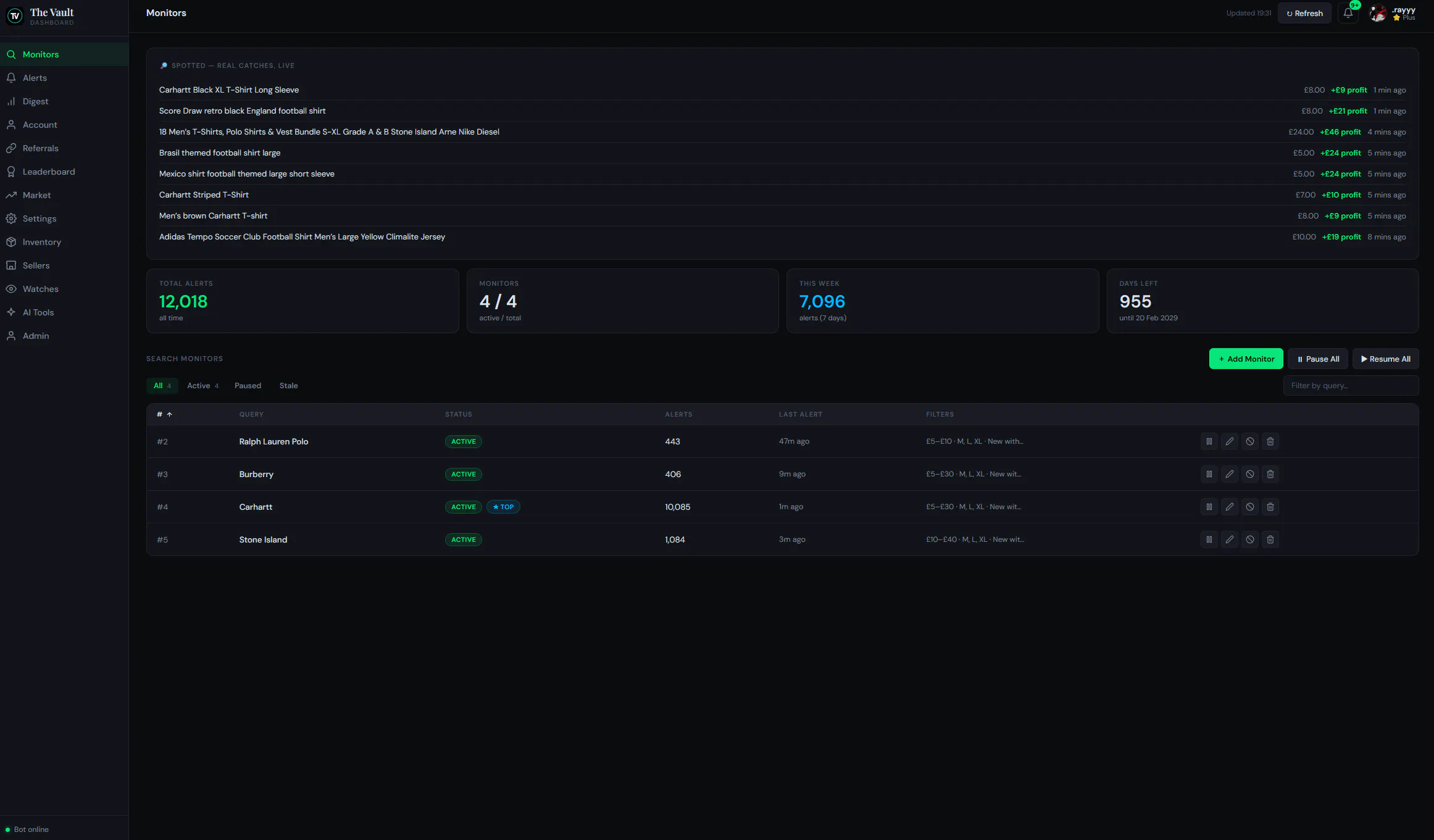Click the Settings gear icon
Image resolution: width=1434 pixels, height=840 pixels.
coord(11,218)
